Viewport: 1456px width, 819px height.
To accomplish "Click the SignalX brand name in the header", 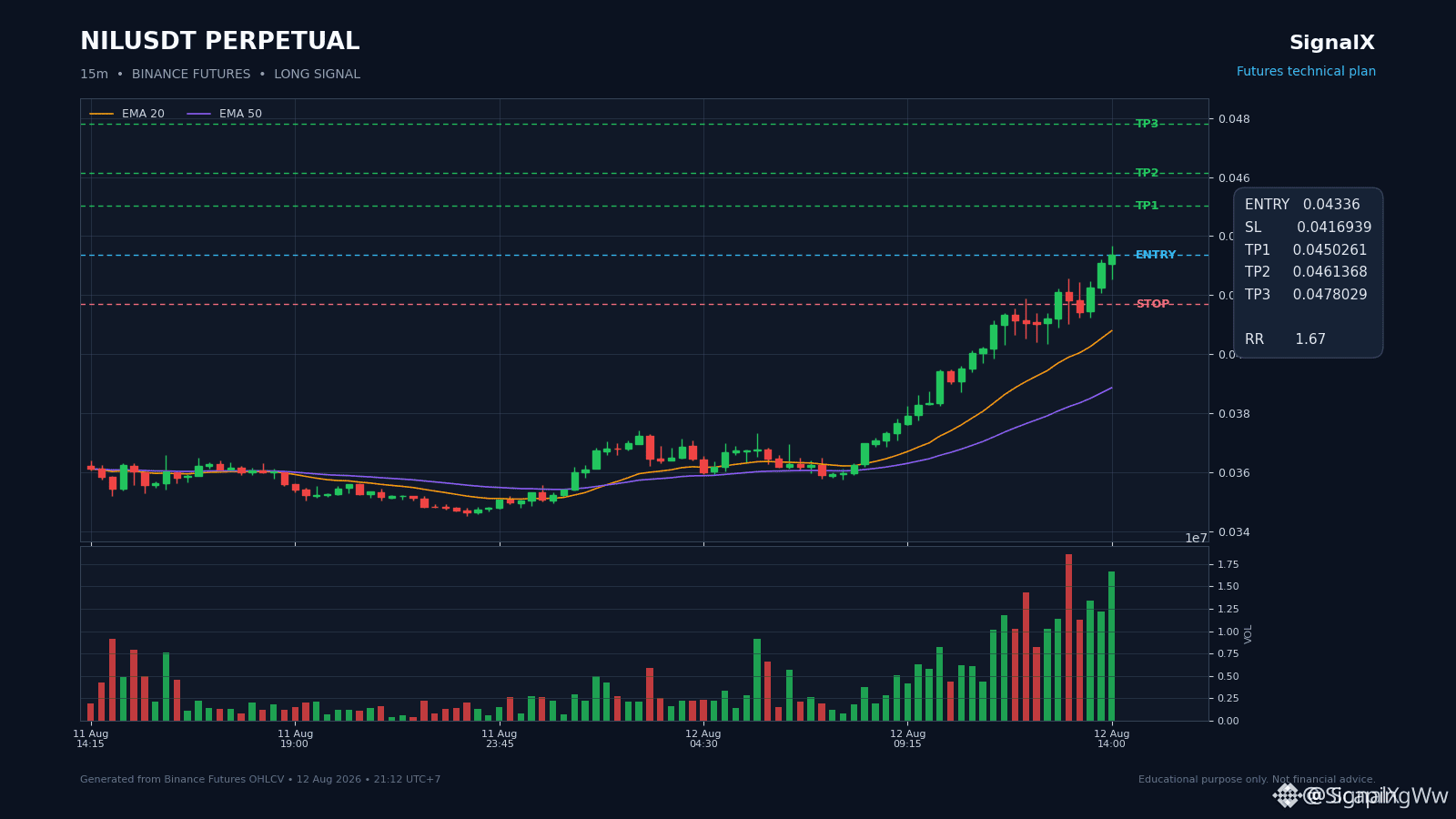I will (1332, 43).
